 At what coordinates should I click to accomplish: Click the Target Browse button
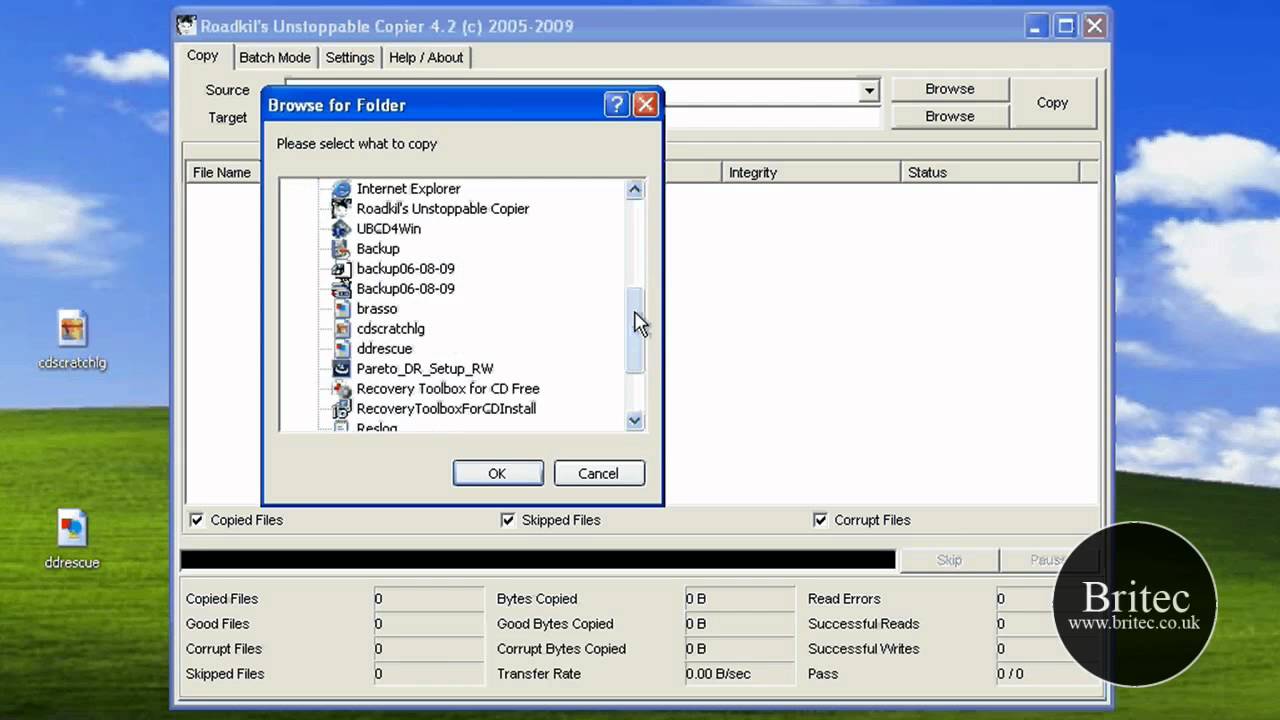click(x=949, y=116)
